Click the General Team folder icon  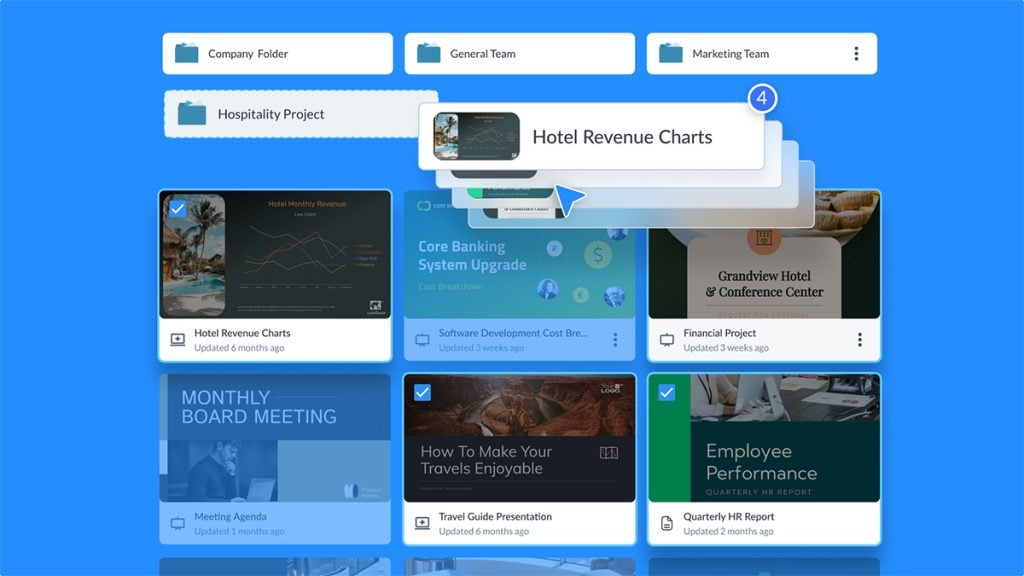pos(430,52)
